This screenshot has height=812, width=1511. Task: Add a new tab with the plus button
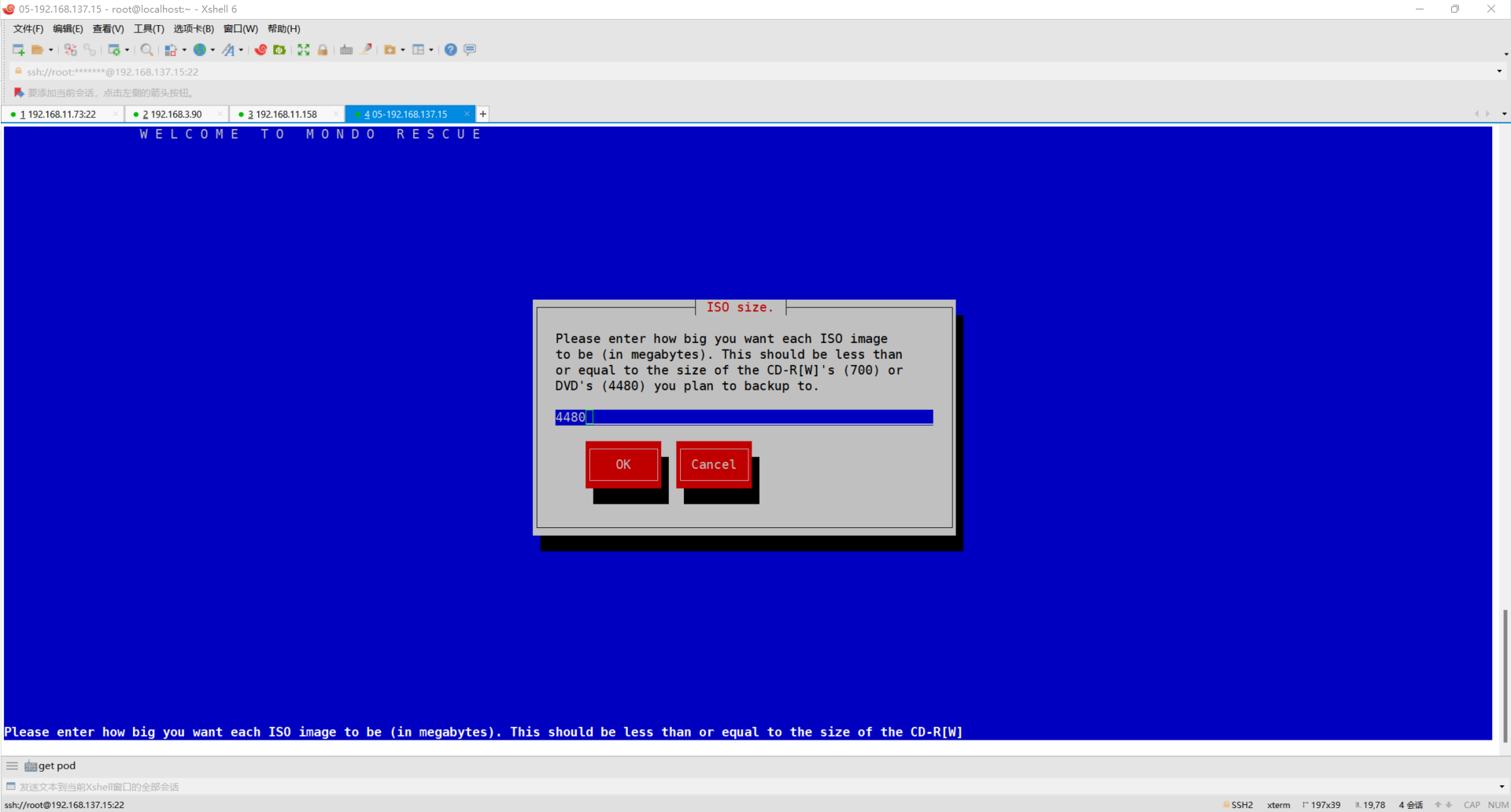point(483,114)
